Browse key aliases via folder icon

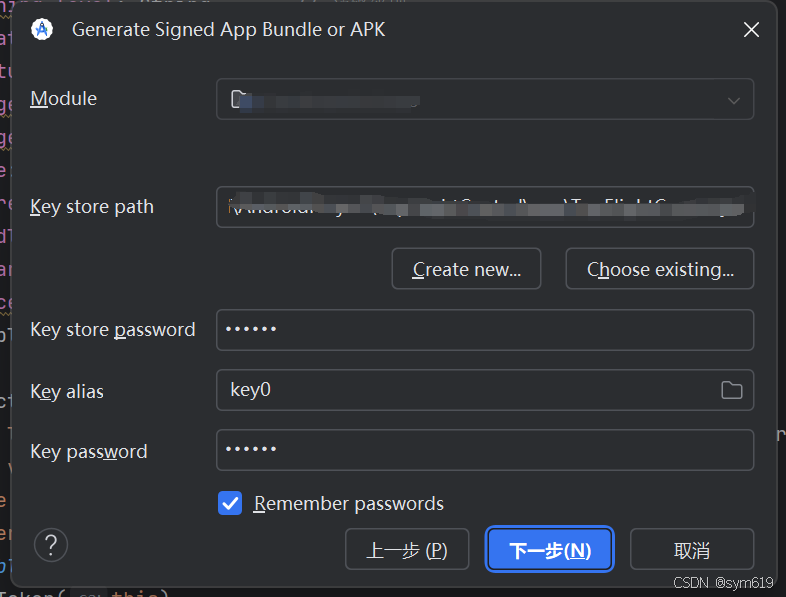[x=731, y=390]
